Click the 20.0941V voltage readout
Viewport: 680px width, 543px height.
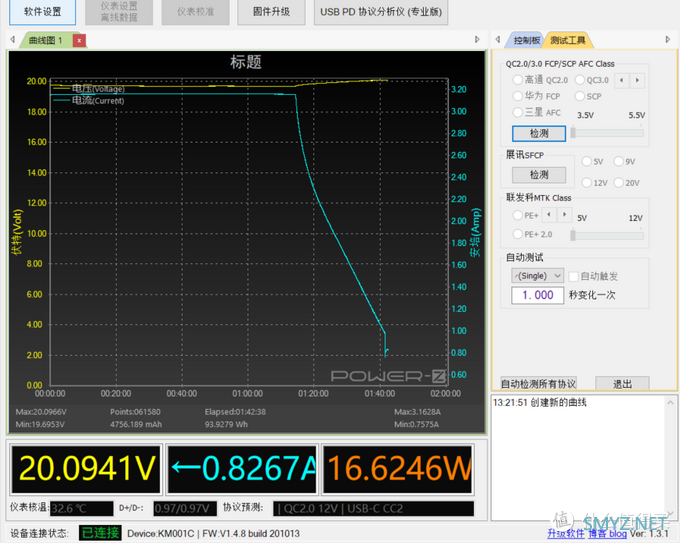pos(86,469)
